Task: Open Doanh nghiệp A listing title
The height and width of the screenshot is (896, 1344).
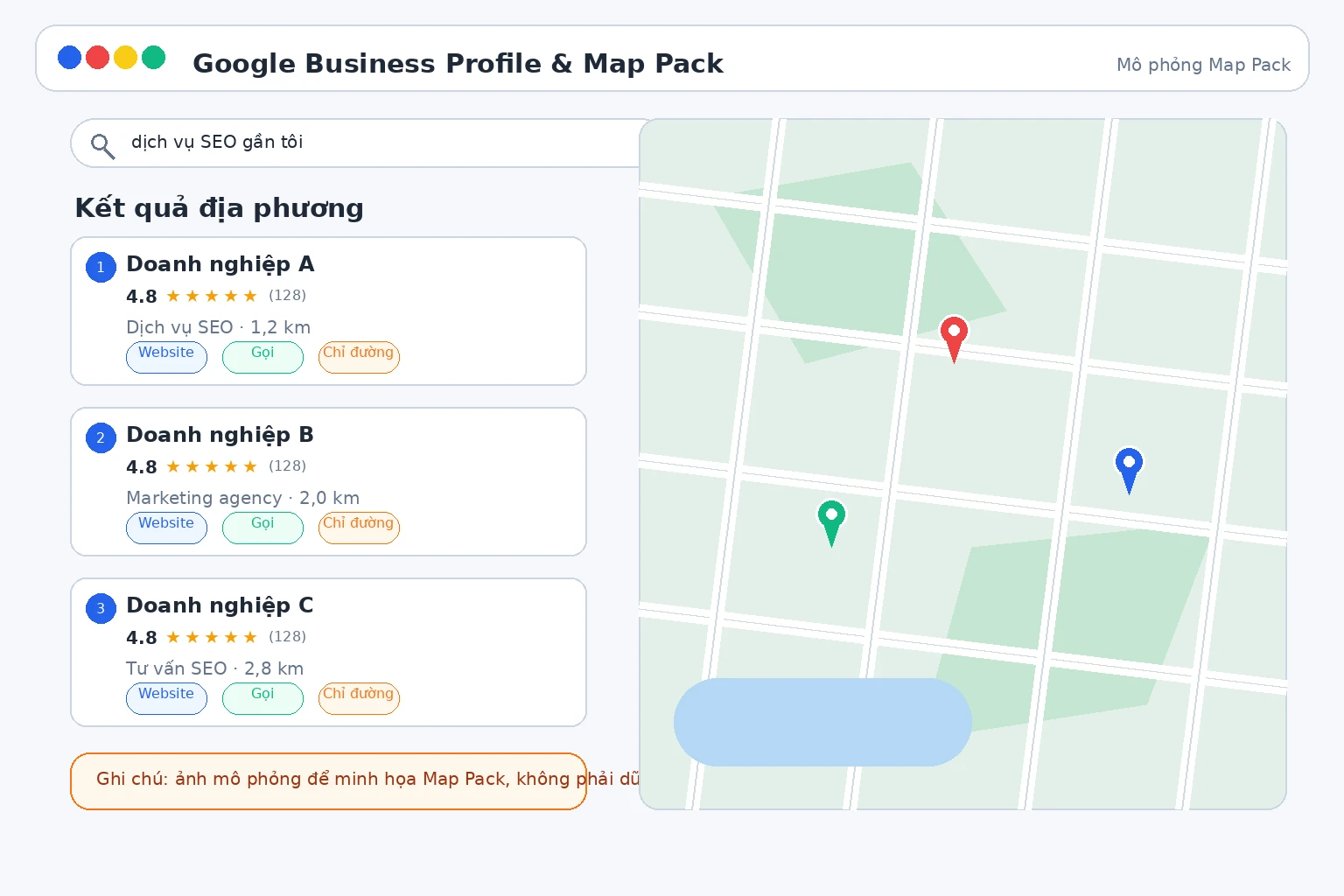Action: tap(220, 264)
